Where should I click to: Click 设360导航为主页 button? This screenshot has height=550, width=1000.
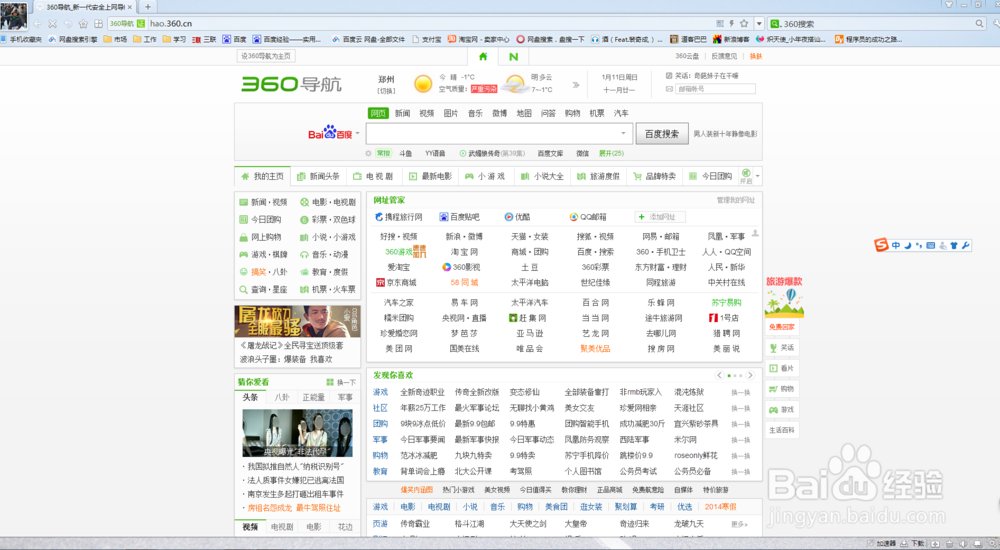266,56
